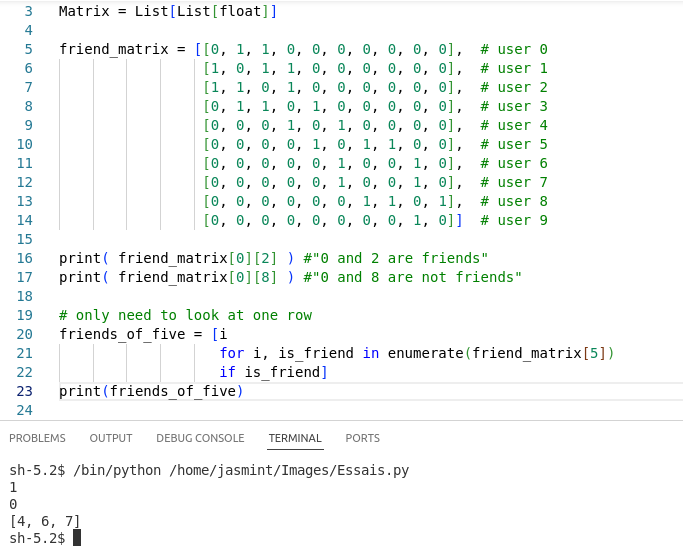Click the '# only need to look at one row' comment
Image resolution: width=683 pixels, height=553 pixels.
click(x=185, y=315)
